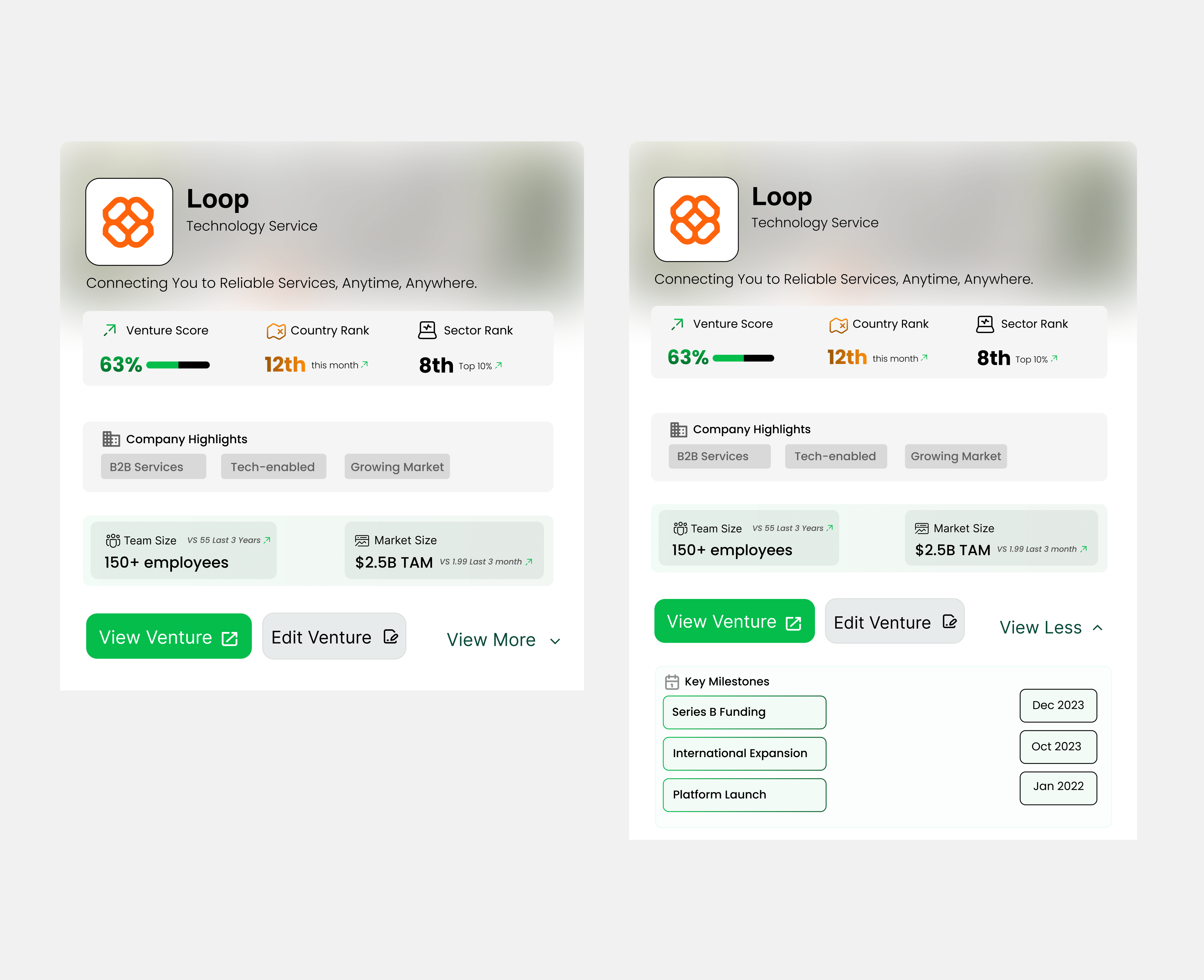Click Sector Rank icon in left card
This screenshot has width=1204, height=980.
(x=427, y=330)
